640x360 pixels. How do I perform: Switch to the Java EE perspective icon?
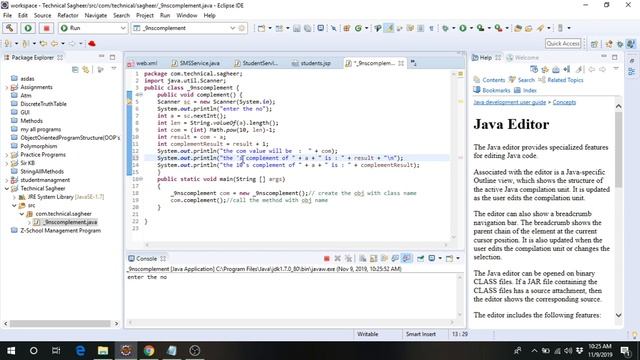(x=609, y=44)
